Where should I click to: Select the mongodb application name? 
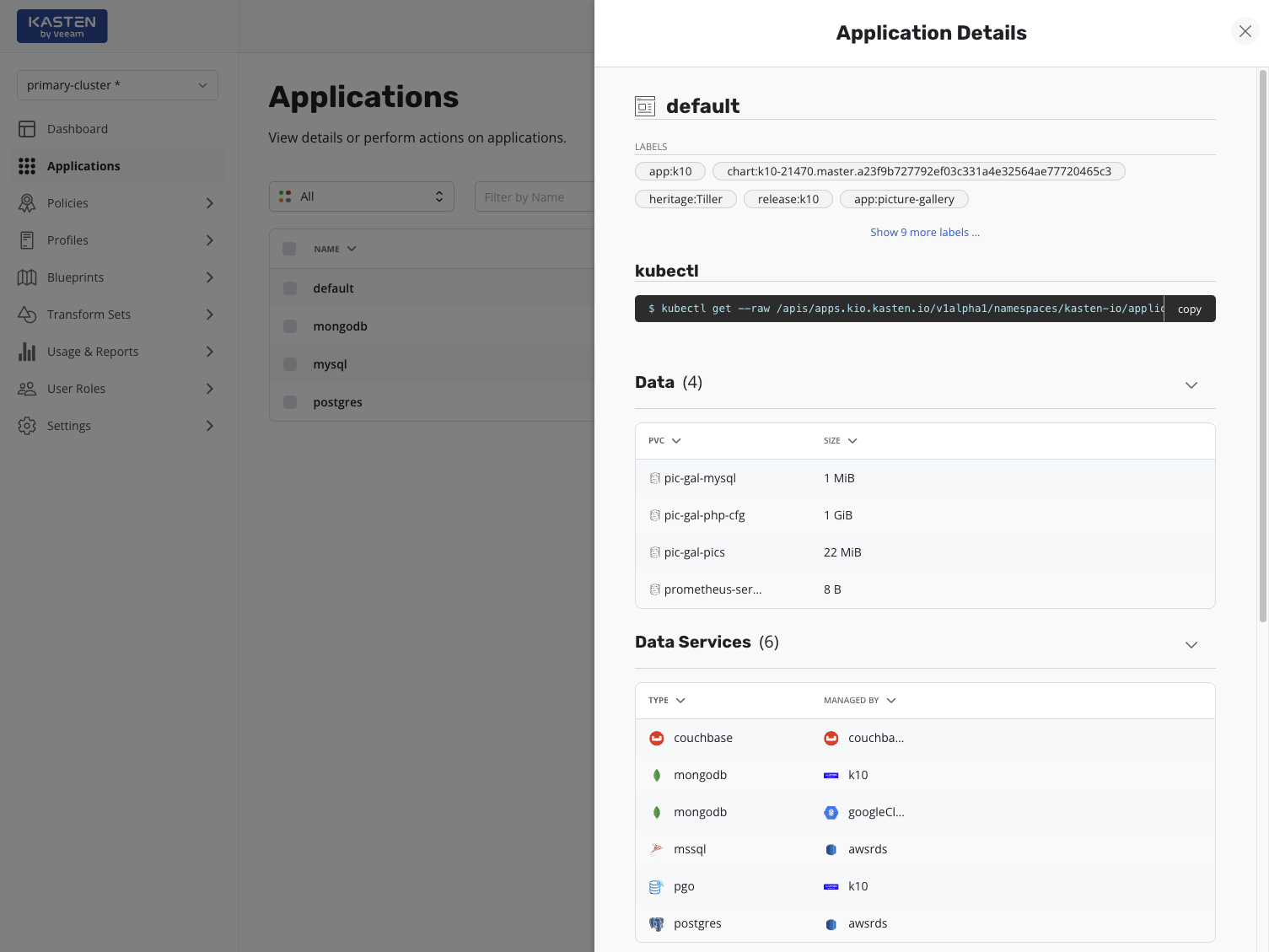coord(341,326)
